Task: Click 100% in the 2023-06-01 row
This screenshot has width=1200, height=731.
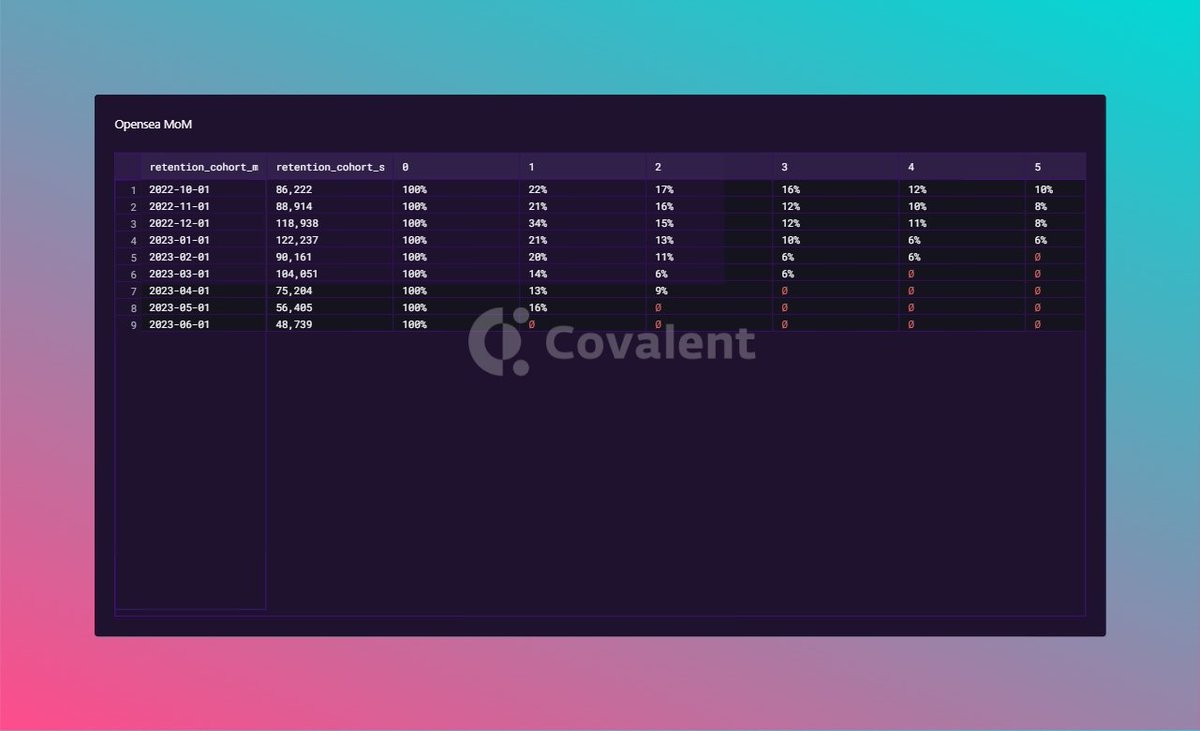Action: coord(414,325)
